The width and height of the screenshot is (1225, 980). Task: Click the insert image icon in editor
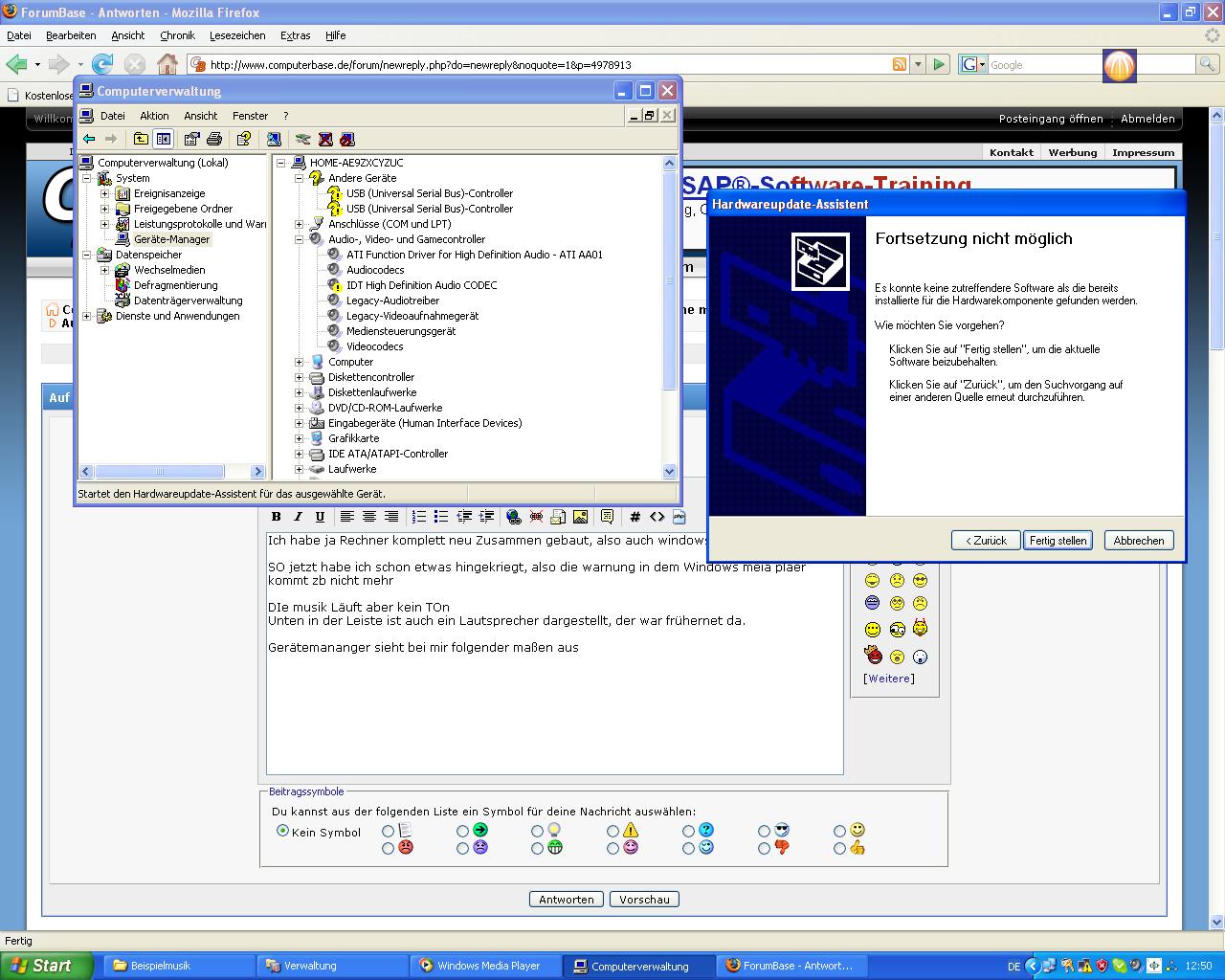(580, 517)
